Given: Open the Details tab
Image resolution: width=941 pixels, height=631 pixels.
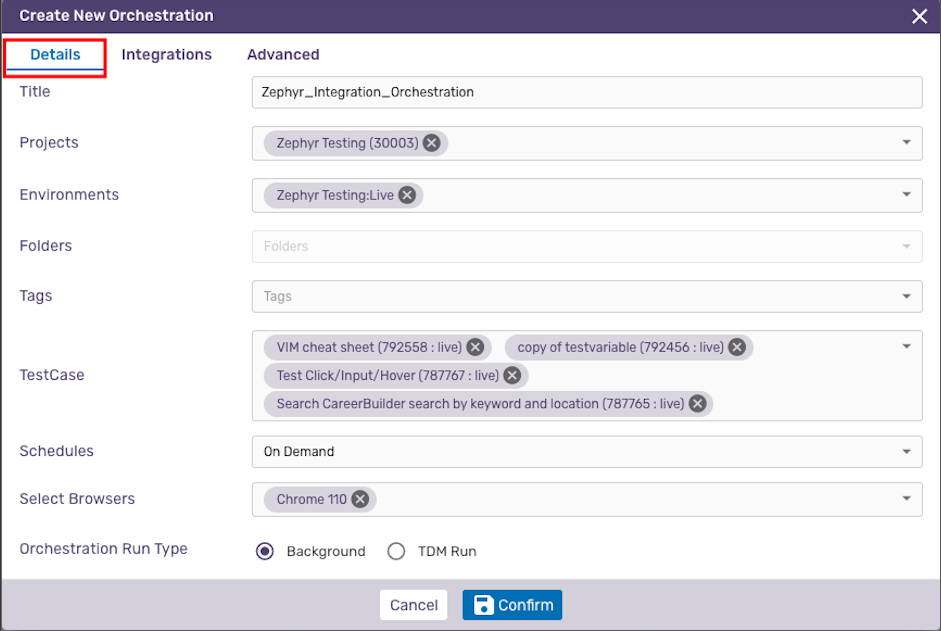Looking at the screenshot, I should 55,55.
